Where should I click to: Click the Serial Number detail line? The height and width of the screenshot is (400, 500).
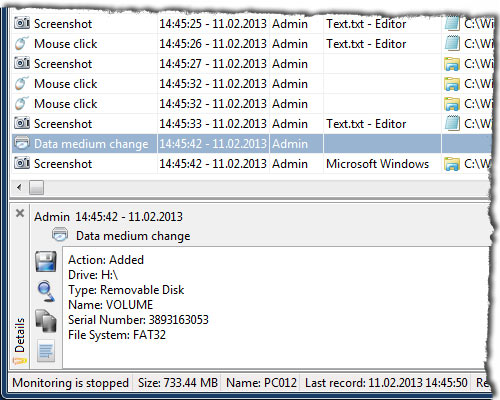(138, 320)
